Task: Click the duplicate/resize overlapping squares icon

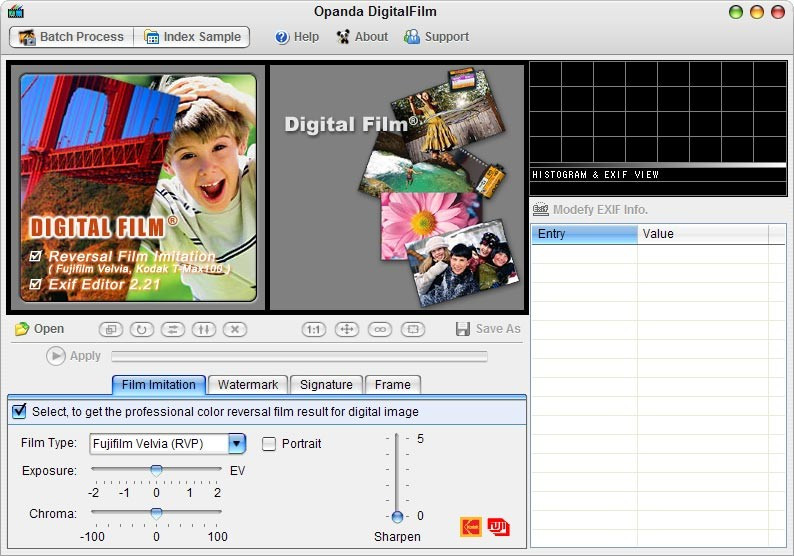Action: [111, 330]
